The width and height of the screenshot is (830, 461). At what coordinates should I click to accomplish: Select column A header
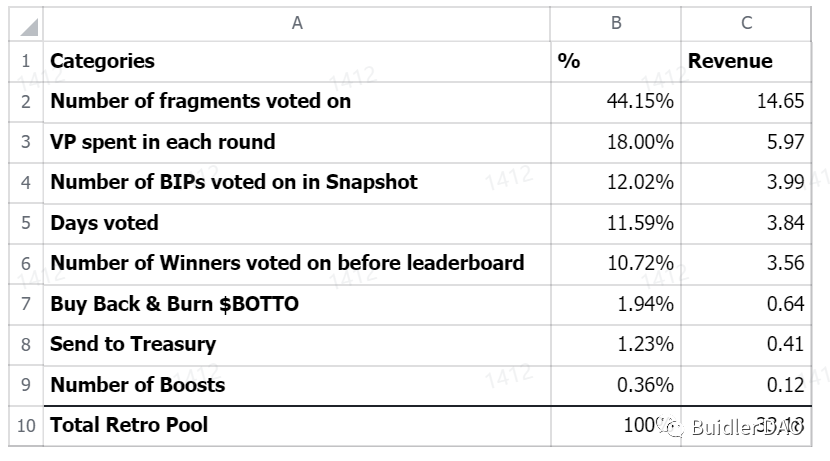297,24
